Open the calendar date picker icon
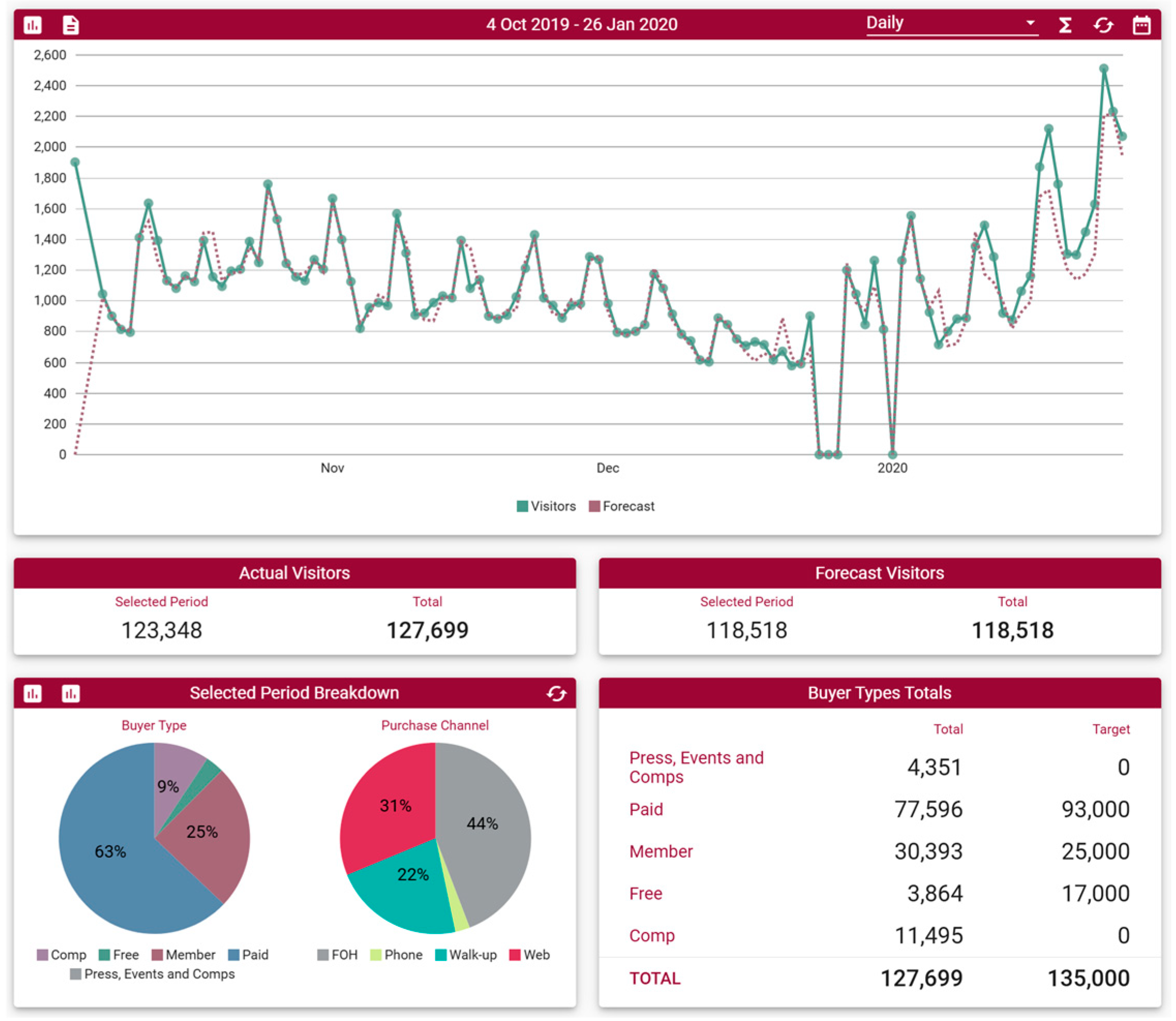This screenshot has width=1176, height=1021. pyautogui.click(x=1141, y=25)
